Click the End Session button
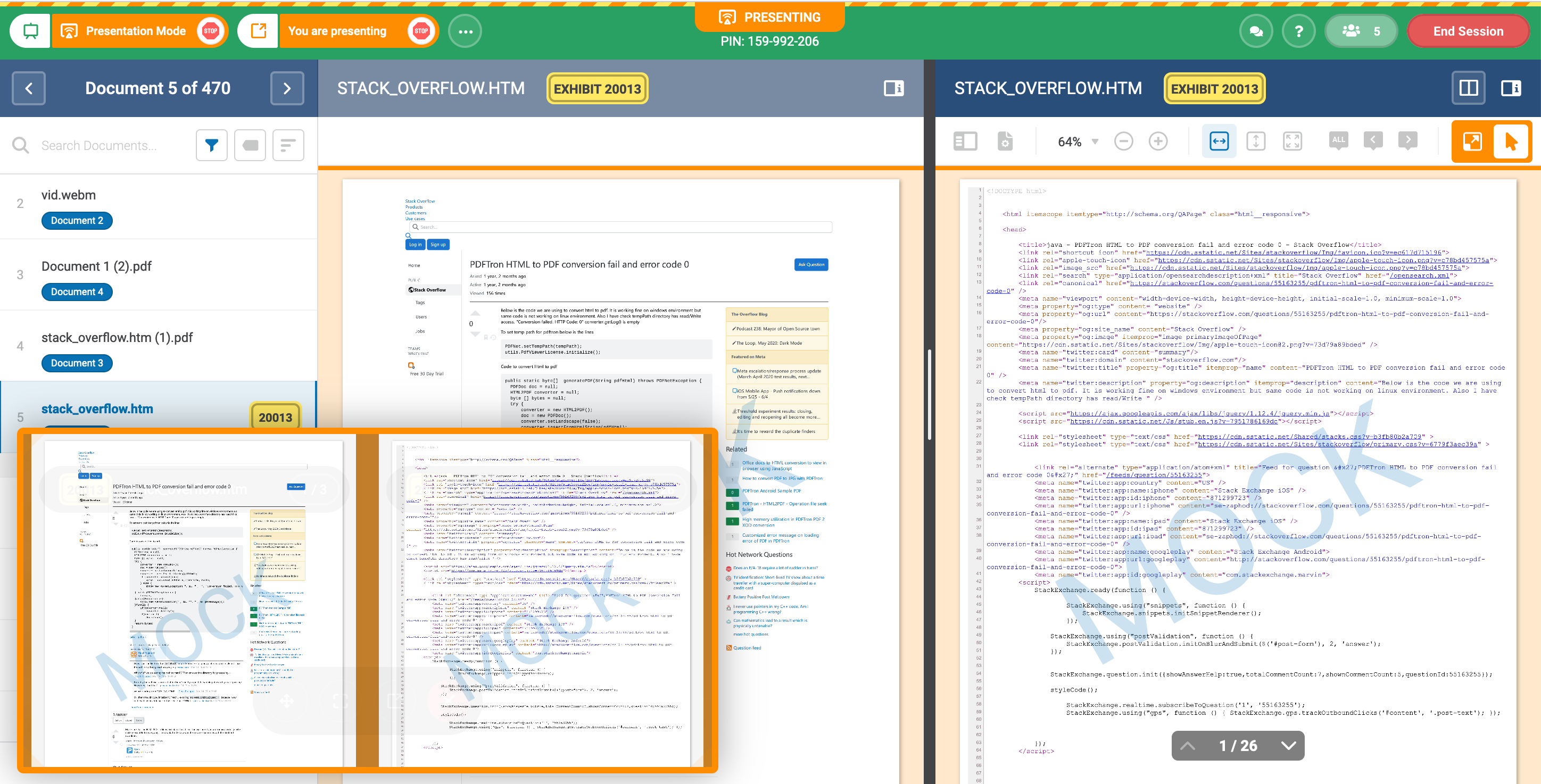This screenshot has width=1541, height=784. 1468,31
